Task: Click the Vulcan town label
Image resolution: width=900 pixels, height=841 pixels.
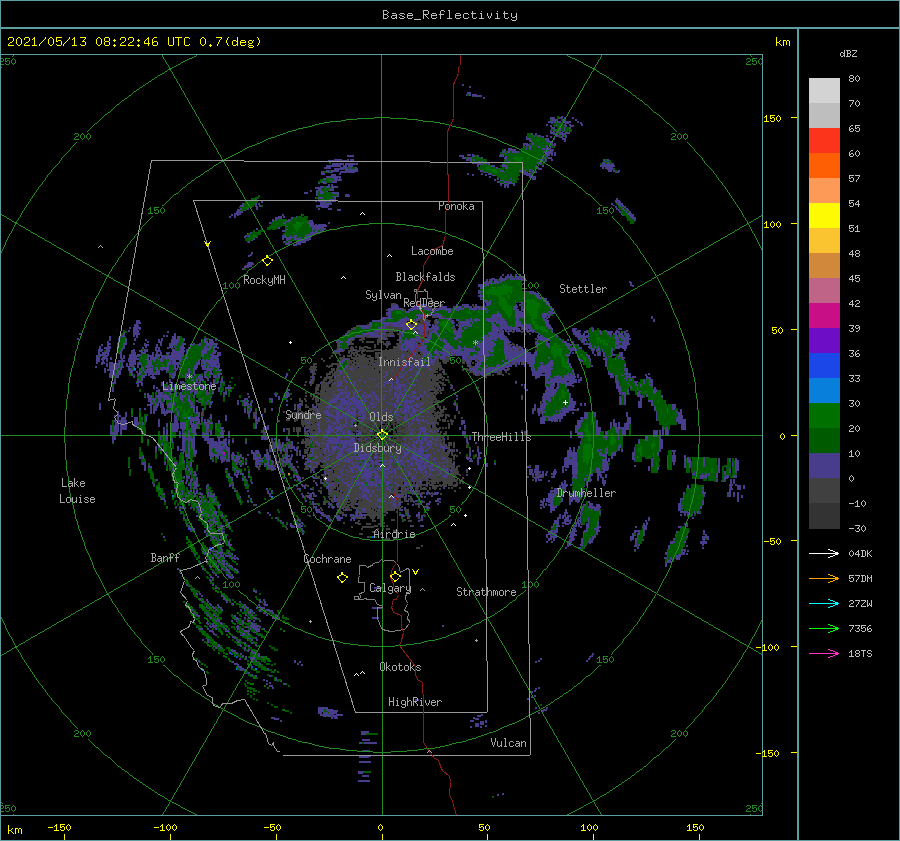Action: tap(509, 743)
